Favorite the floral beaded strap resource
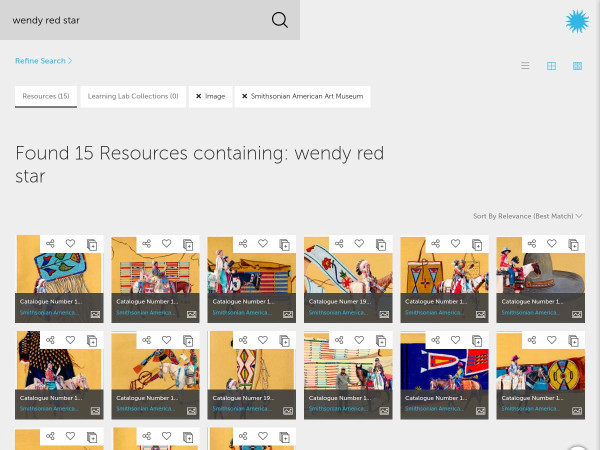 click(359, 243)
